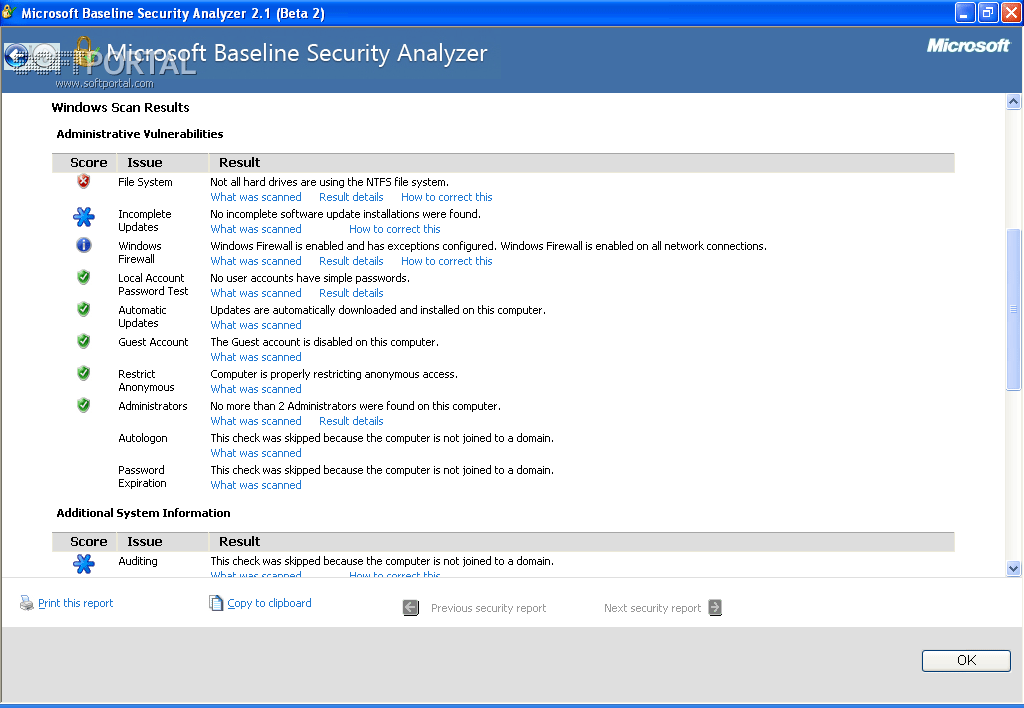Click Score header under Additional System Information
1024x708 pixels.
[x=89, y=541]
